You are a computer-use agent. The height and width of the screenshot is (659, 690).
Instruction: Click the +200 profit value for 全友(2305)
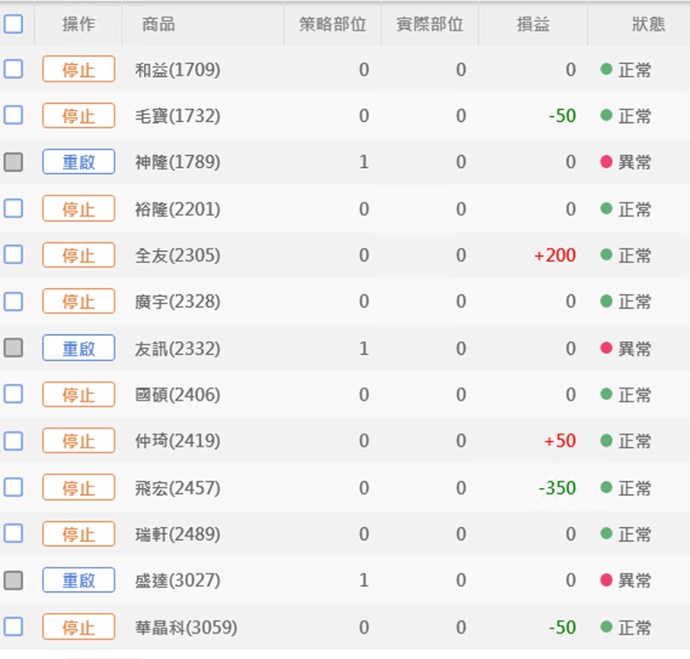(555, 255)
